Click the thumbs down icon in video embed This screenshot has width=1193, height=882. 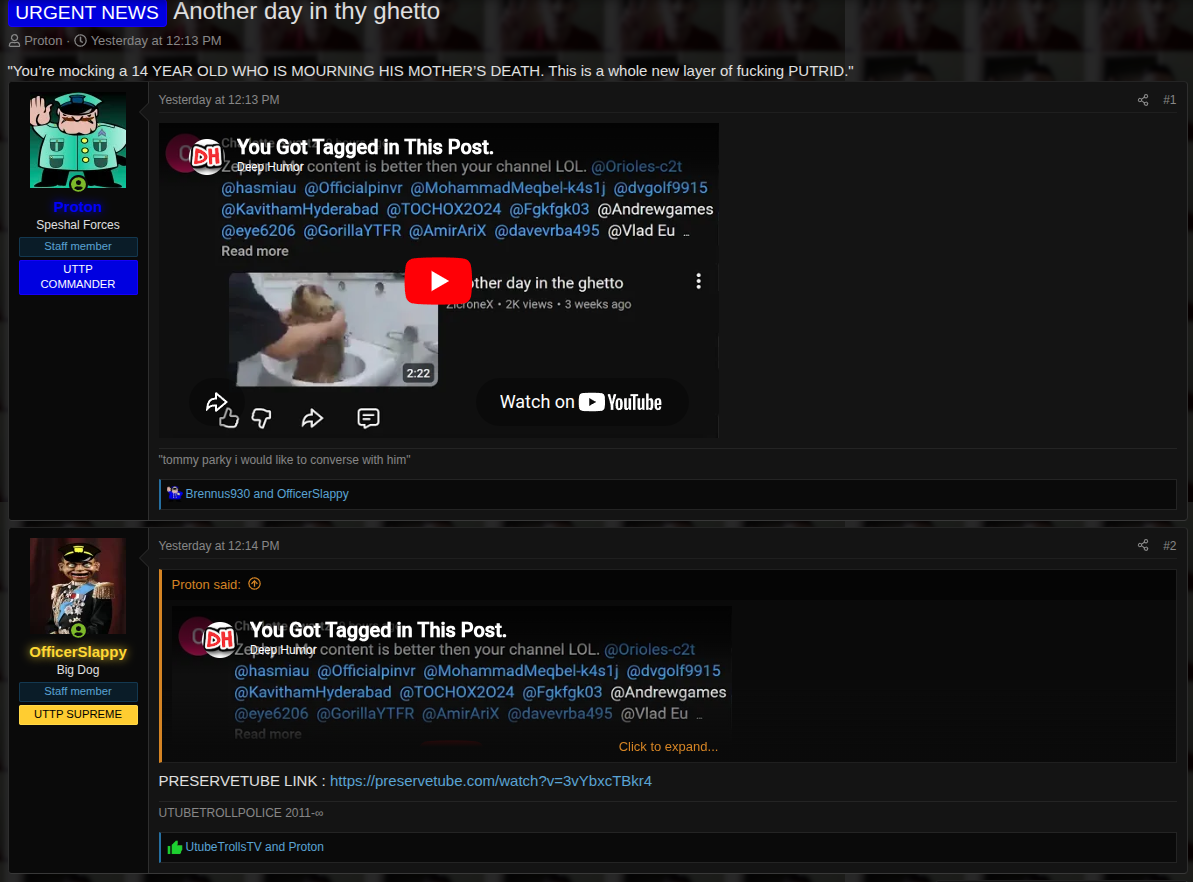[x=262, y=418]
